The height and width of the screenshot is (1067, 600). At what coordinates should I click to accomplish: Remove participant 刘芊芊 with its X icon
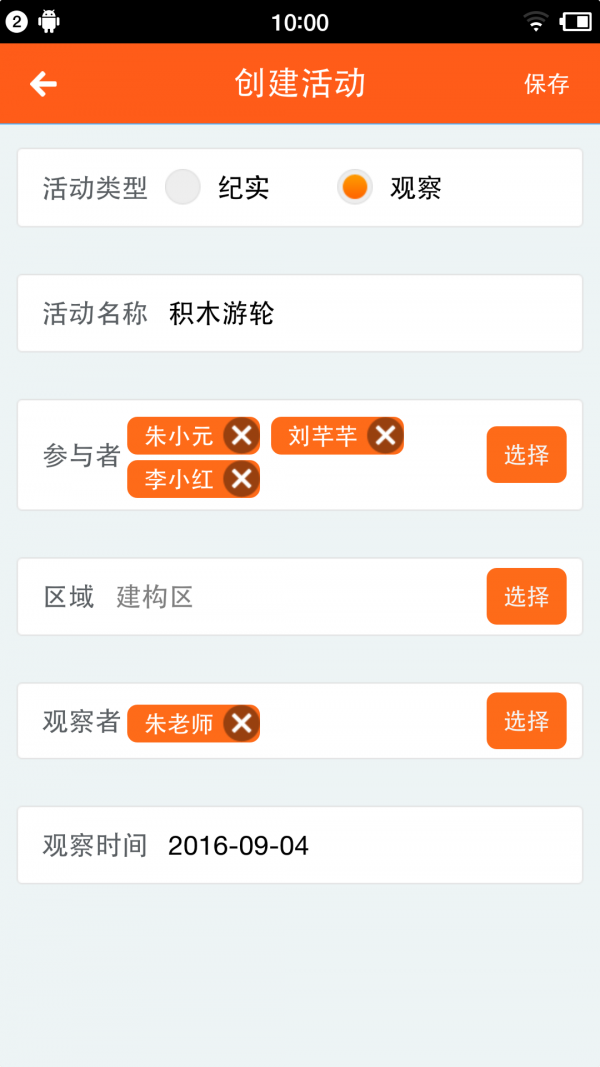click(386, 436)
